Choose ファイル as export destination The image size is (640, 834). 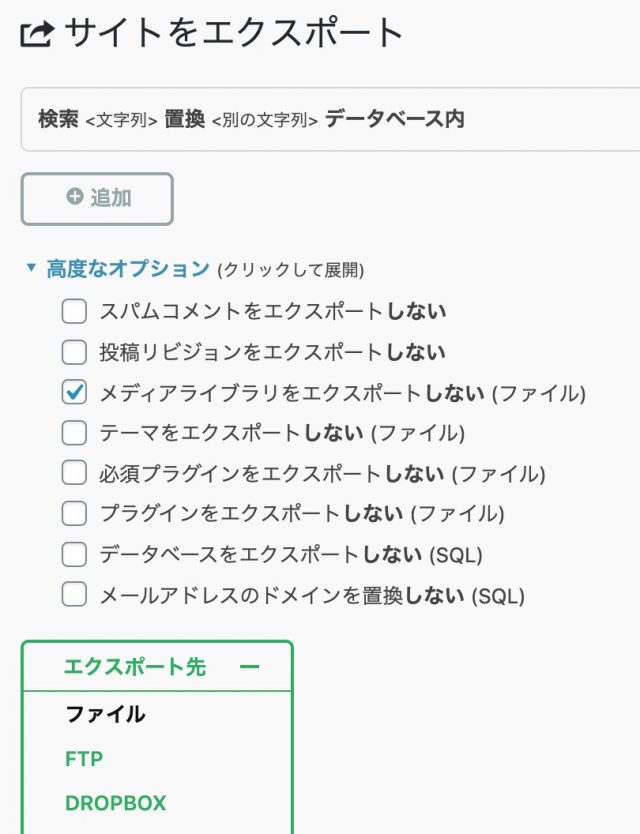pyautogui.click(x=105, y=715)
